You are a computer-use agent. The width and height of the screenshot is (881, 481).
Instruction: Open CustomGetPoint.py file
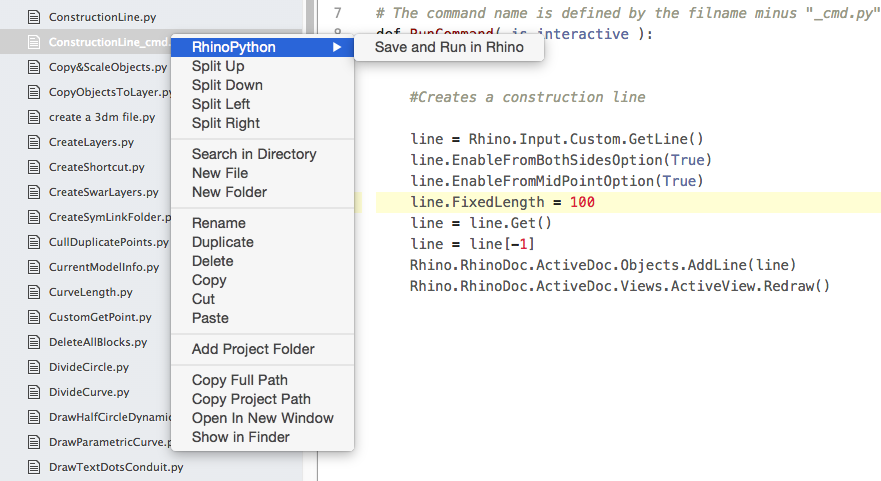coord(100,317)
